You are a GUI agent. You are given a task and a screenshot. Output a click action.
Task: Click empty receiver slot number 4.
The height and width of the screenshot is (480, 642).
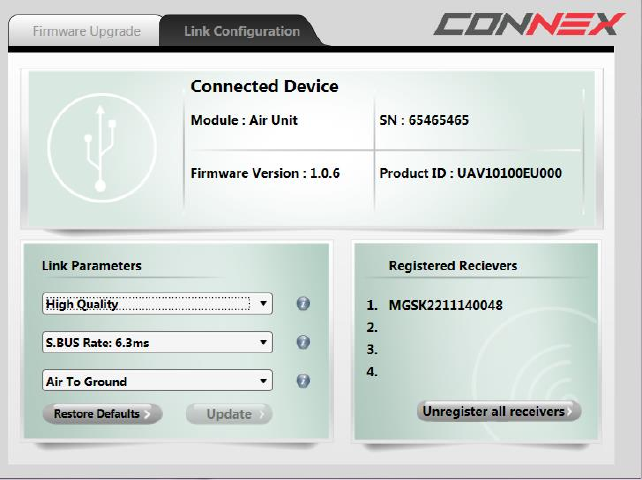pyautogui.click(x=372, y=371)
